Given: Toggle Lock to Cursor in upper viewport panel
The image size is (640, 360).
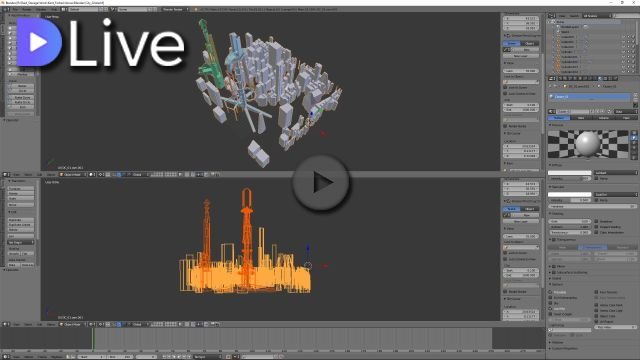Looking at the screenshot, I should click(x=505, y=87).
